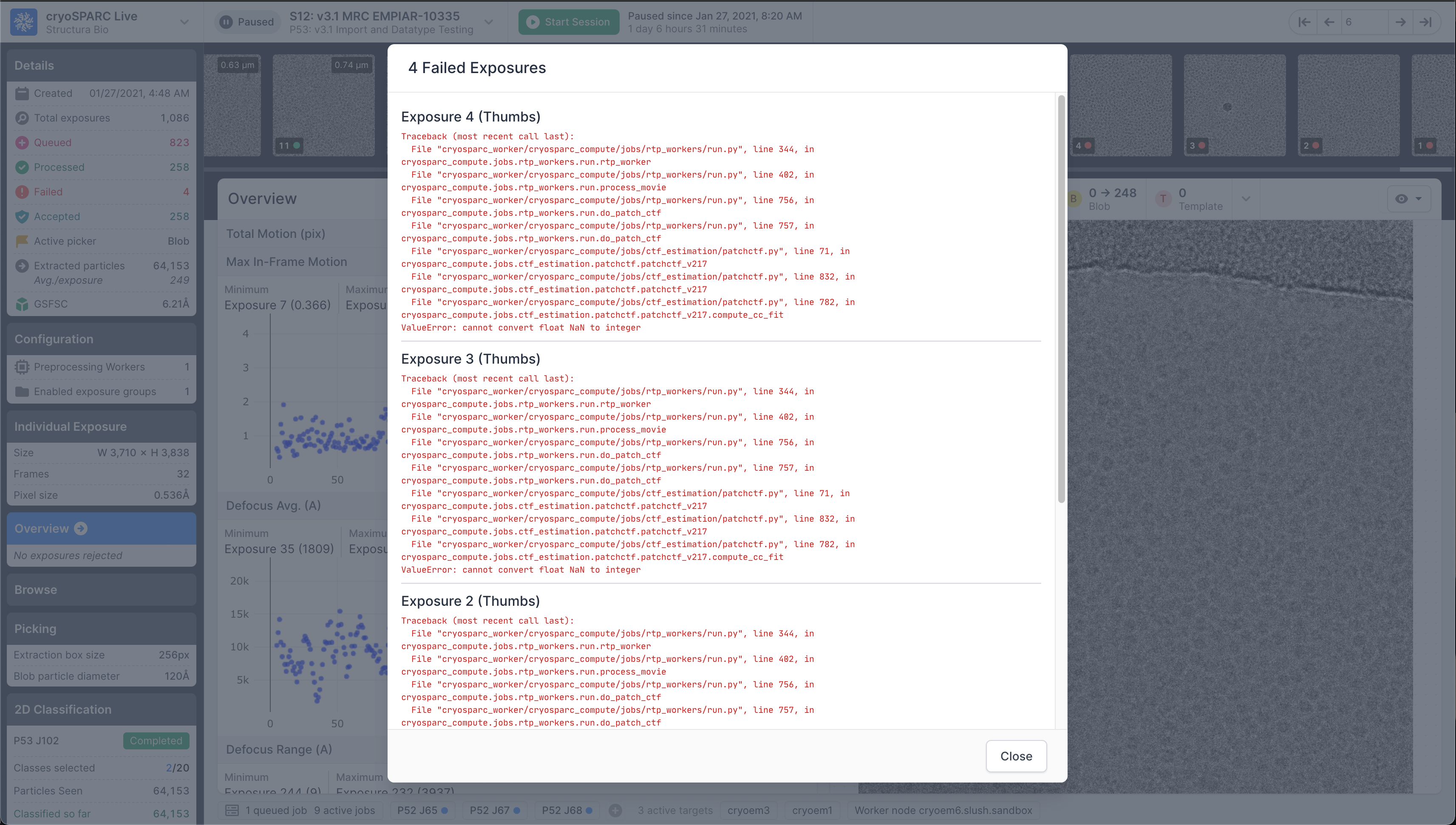Click the Total Motion (pix) heading

pyautogui.click(x=275, y=234)
